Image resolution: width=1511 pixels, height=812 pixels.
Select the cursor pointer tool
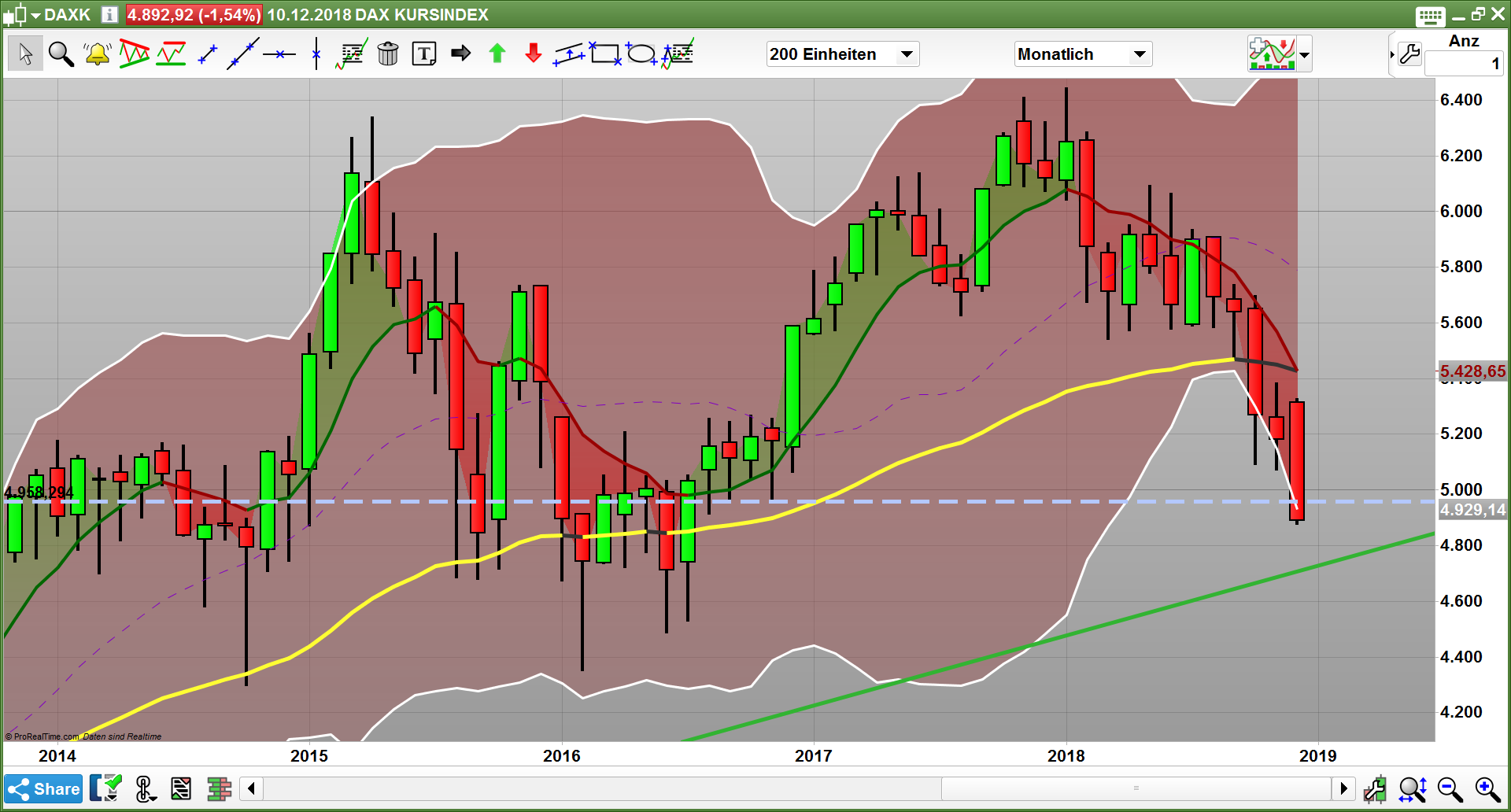(x=25, y=54)
